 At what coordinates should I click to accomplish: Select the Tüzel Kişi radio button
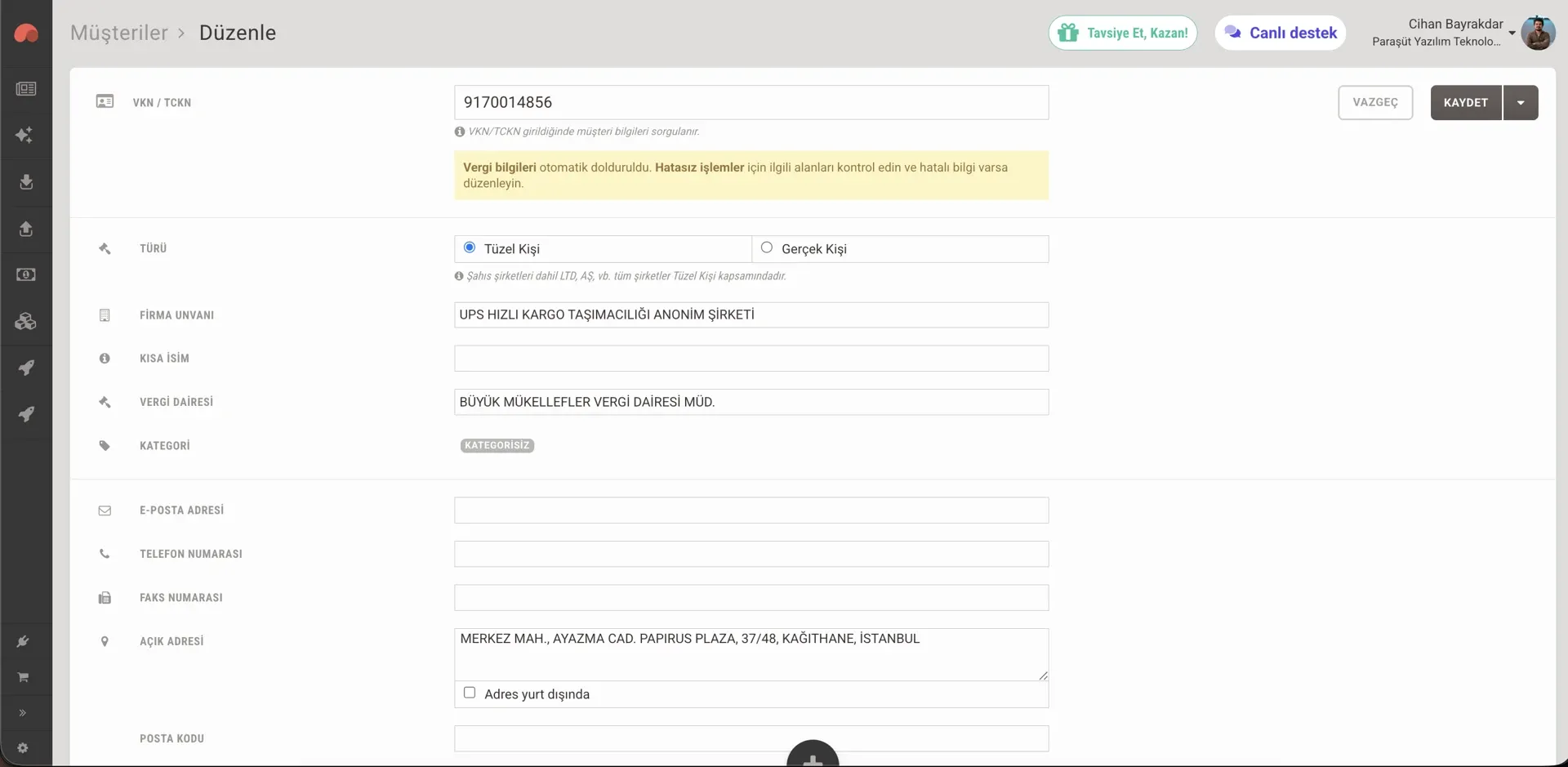(x=470, y=247)
